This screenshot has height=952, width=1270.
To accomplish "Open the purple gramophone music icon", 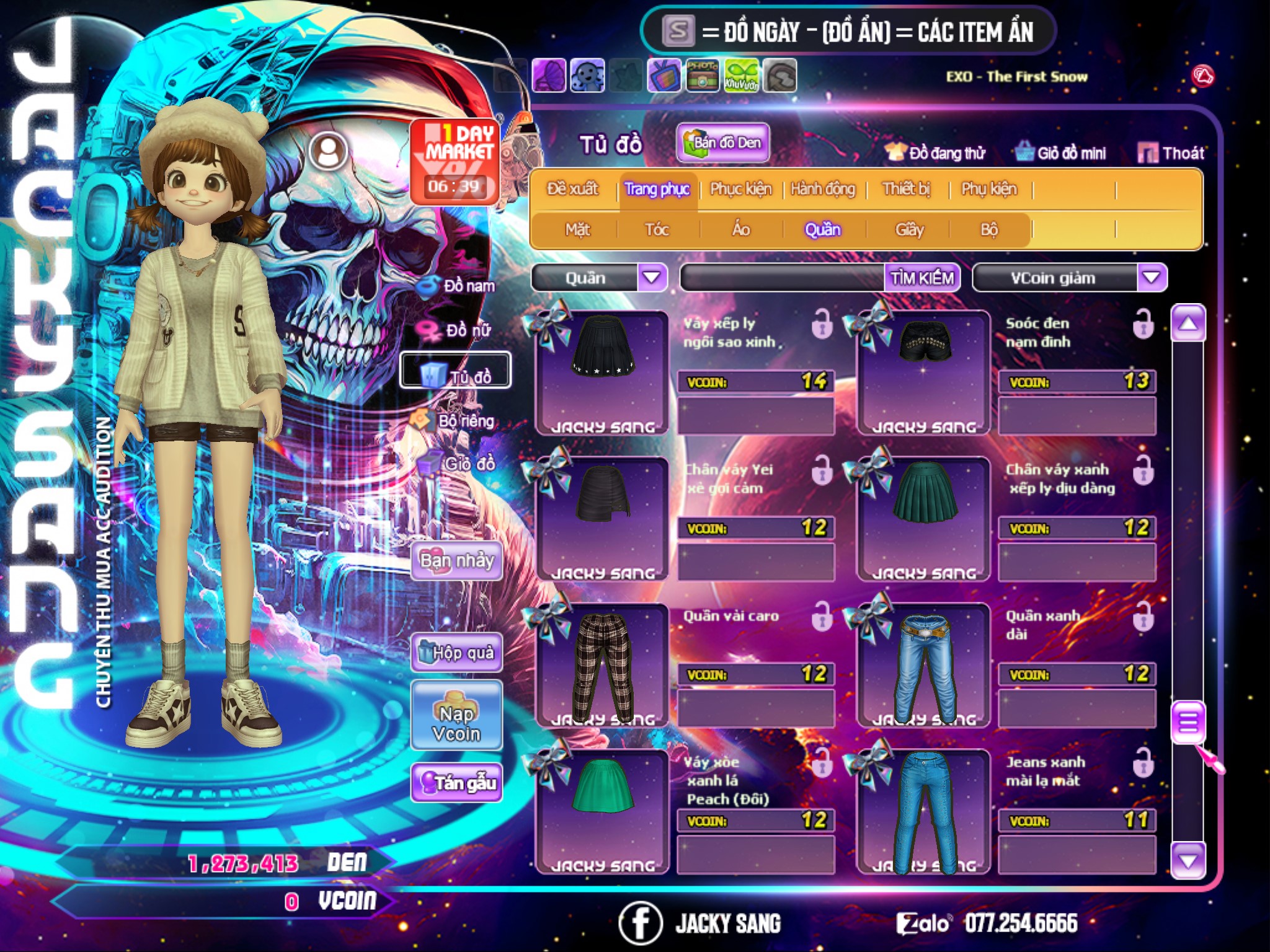I will click(549, 76).
